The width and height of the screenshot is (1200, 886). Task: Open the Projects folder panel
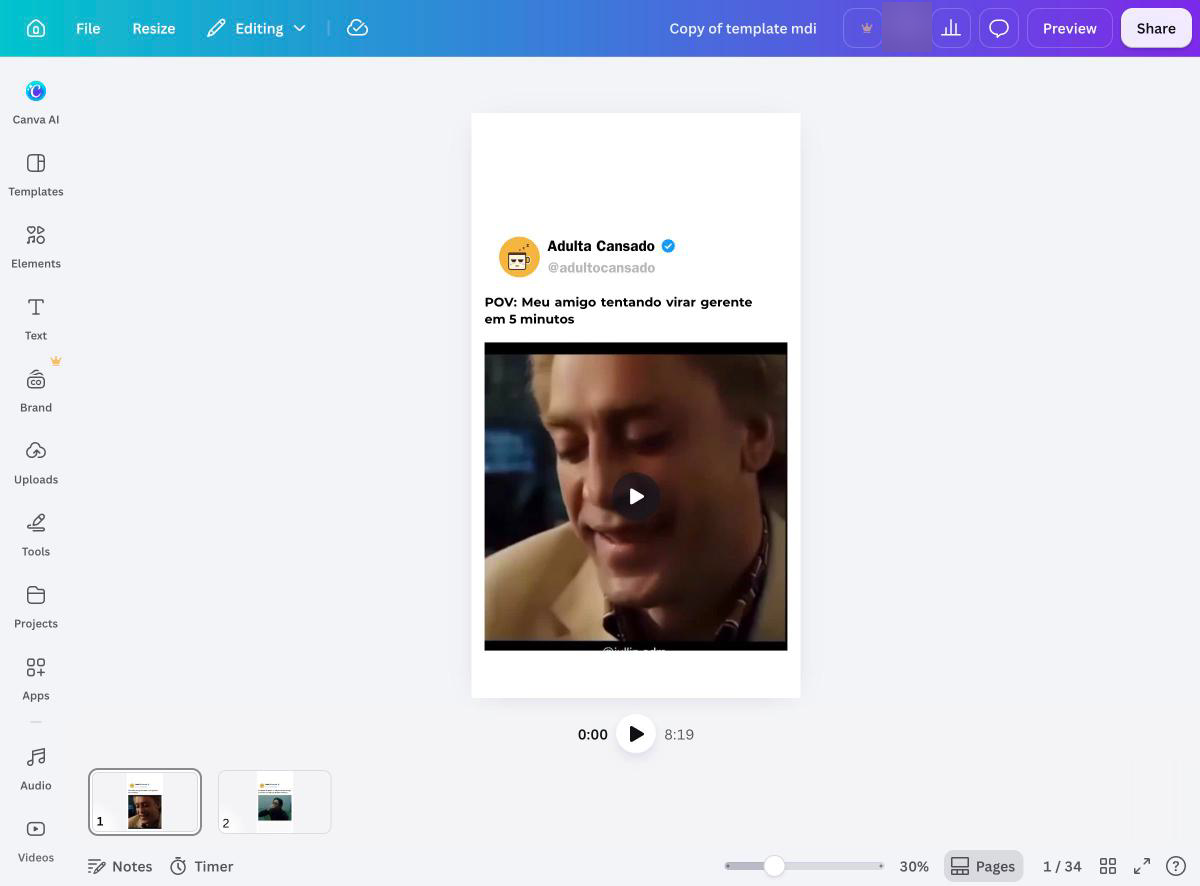(36, 607)
